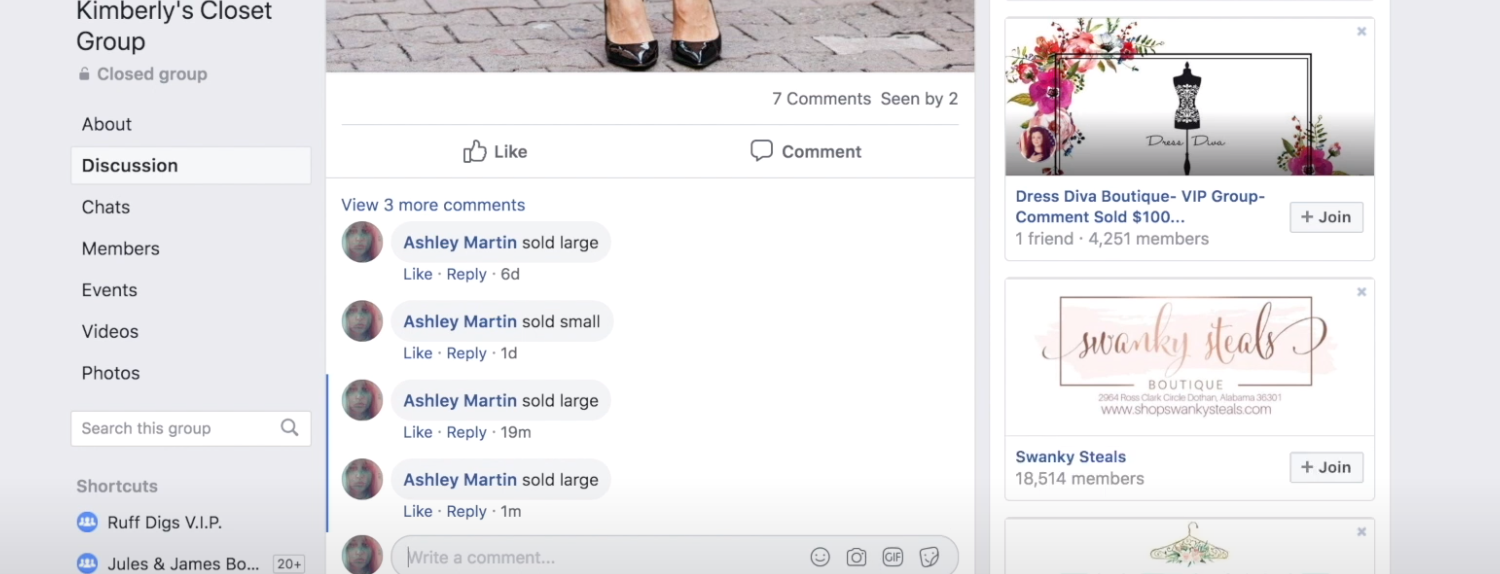Viewport: 1500px width, 574px height.
Task: Open the Ruff Digs V.I.P. shortcut
Action: (x=164, y=522)
